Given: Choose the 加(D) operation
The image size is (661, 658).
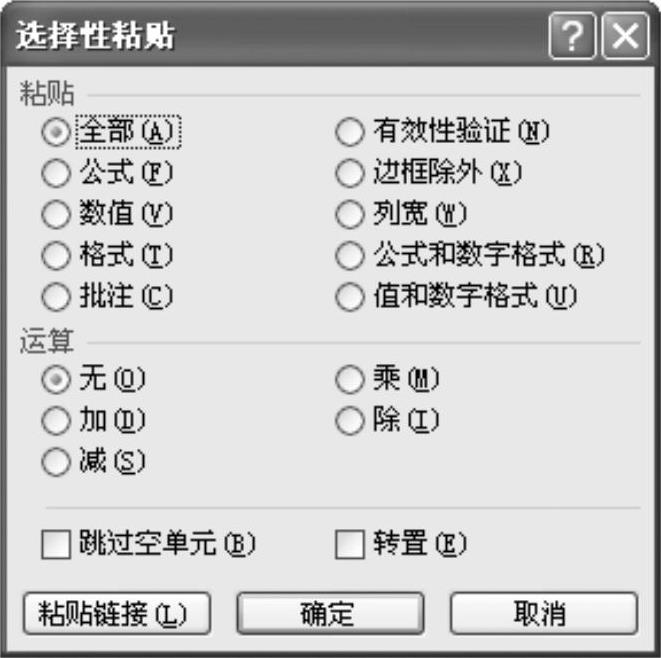Looking at the screenshot, I should point(56,420).
